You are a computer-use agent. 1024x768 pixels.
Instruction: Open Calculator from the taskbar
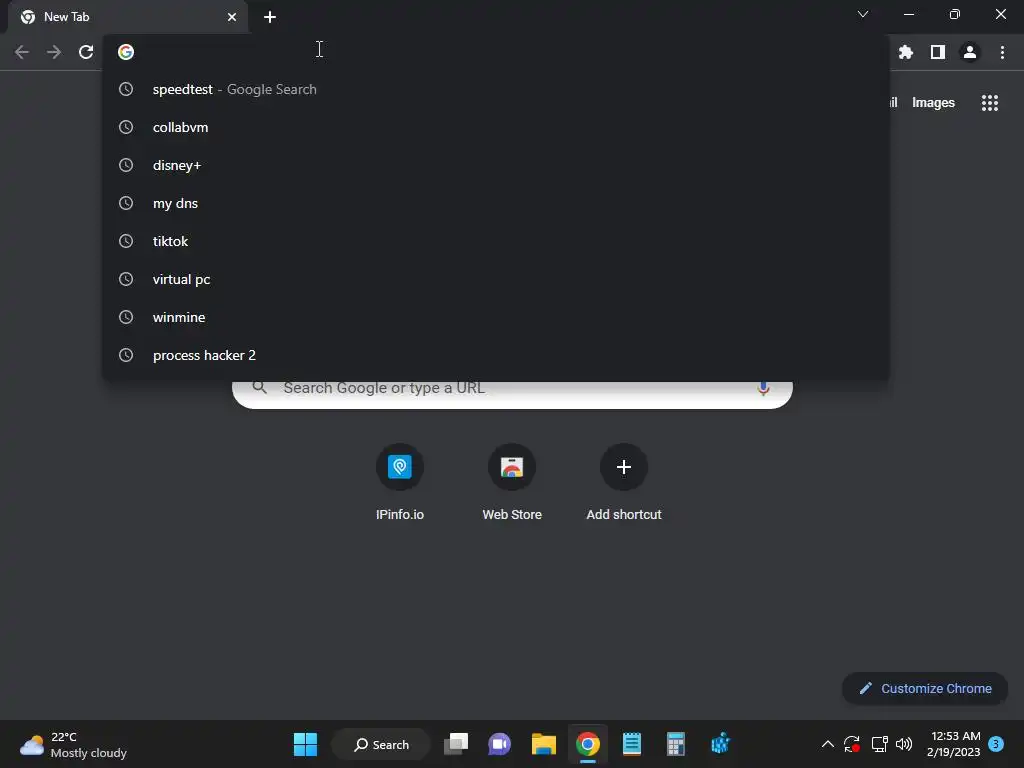click(675, 744)
